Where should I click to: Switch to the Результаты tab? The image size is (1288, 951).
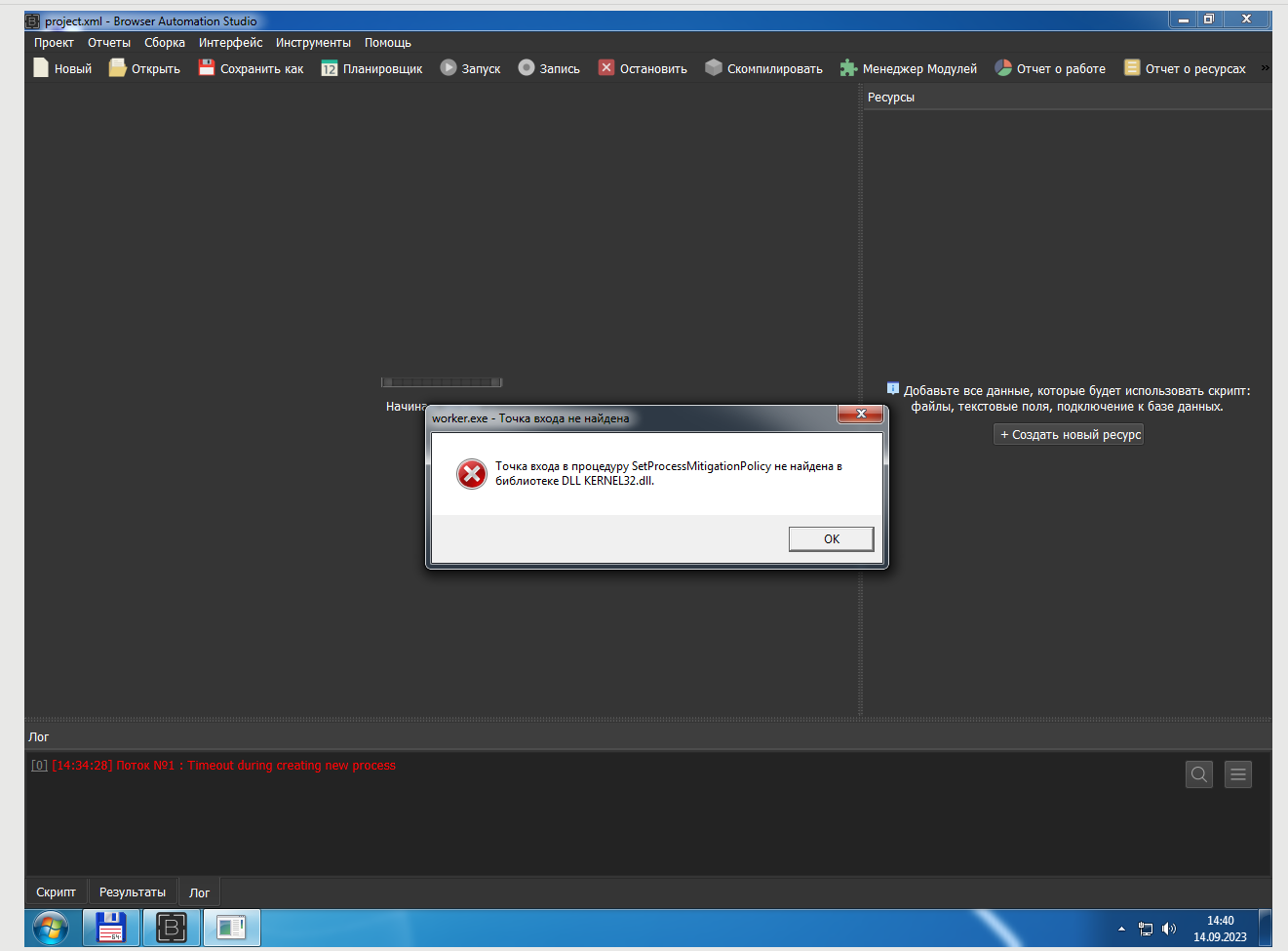(132, 892)
